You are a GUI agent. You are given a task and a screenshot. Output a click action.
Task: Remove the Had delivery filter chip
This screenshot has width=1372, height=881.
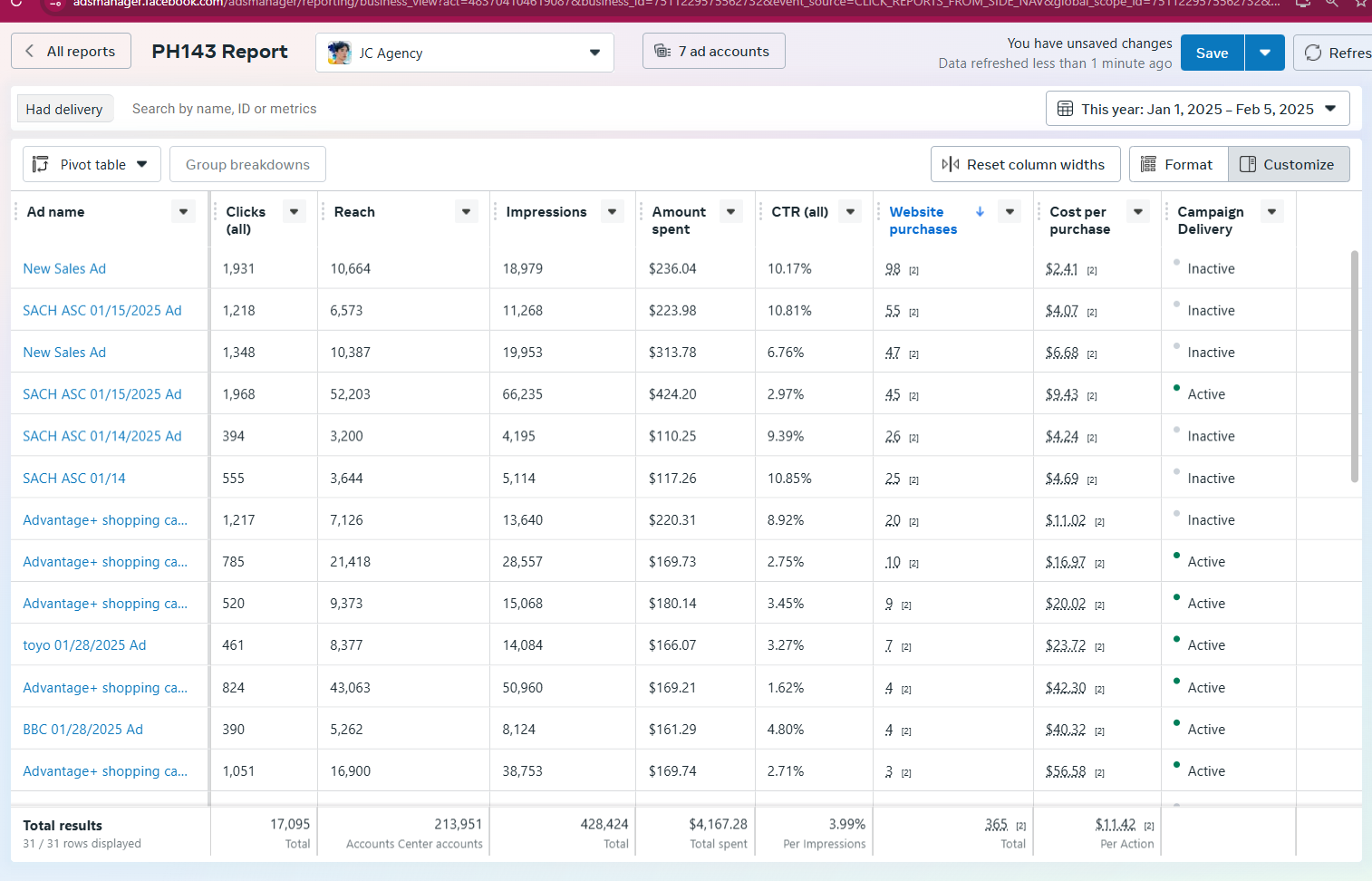coord(64,109)
